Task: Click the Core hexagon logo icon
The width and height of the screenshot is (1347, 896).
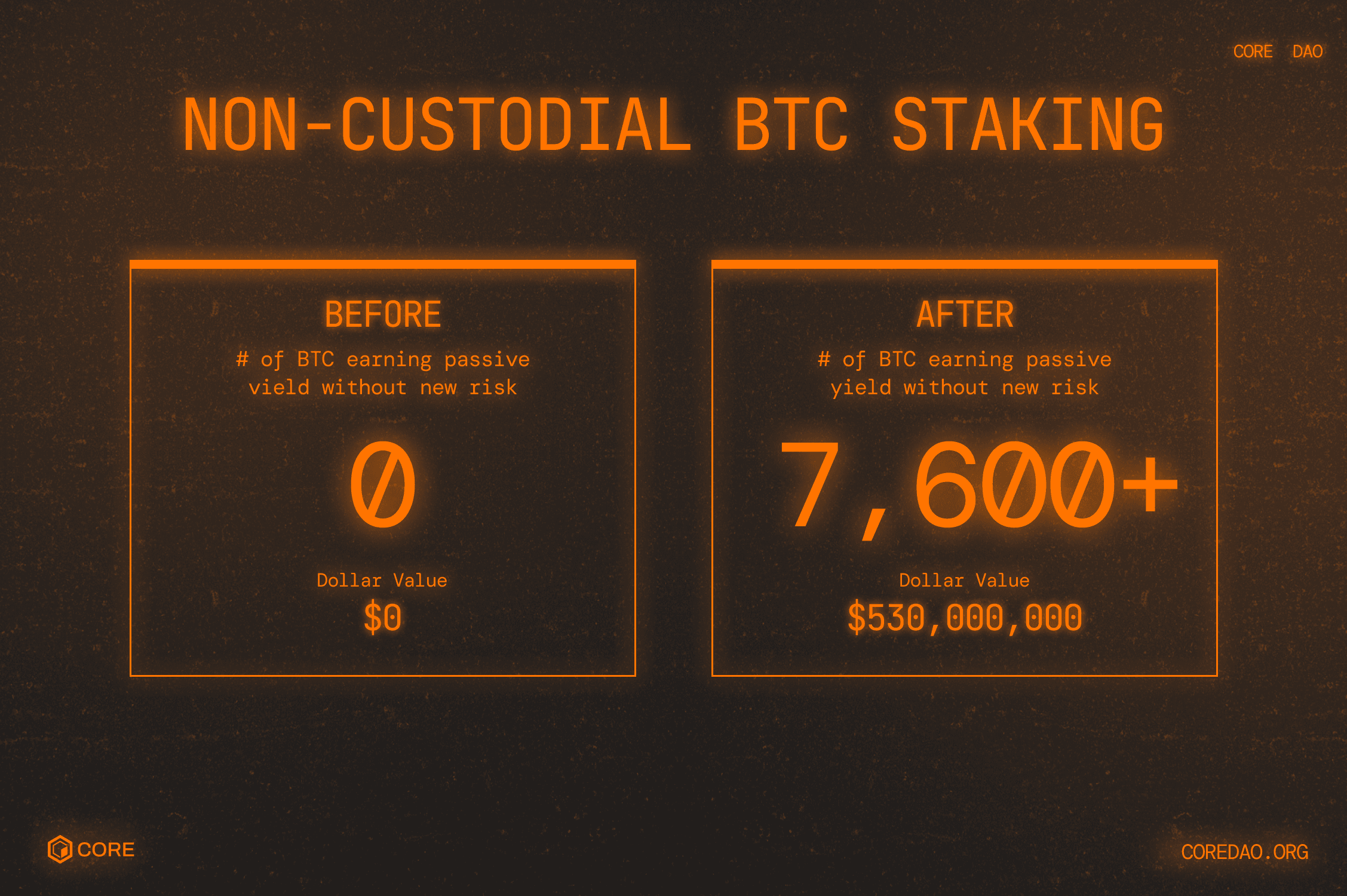Action: click(60, 849)
